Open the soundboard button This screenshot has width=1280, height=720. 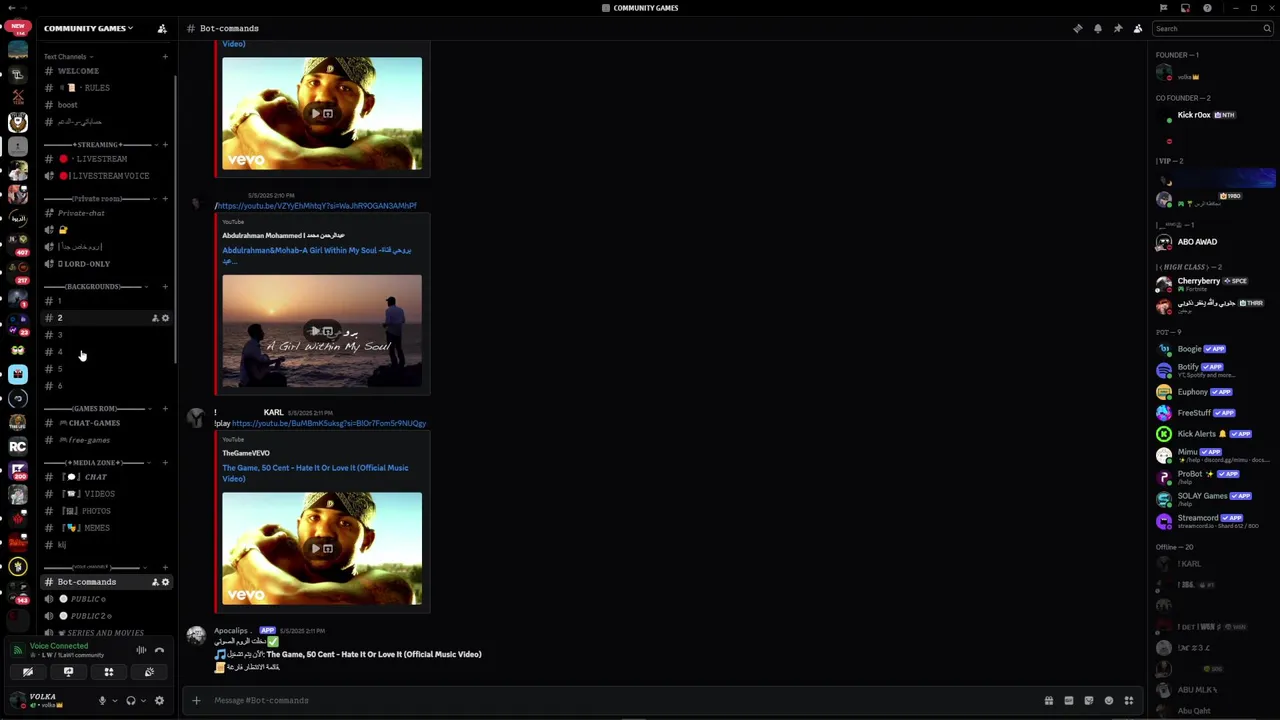149,672
